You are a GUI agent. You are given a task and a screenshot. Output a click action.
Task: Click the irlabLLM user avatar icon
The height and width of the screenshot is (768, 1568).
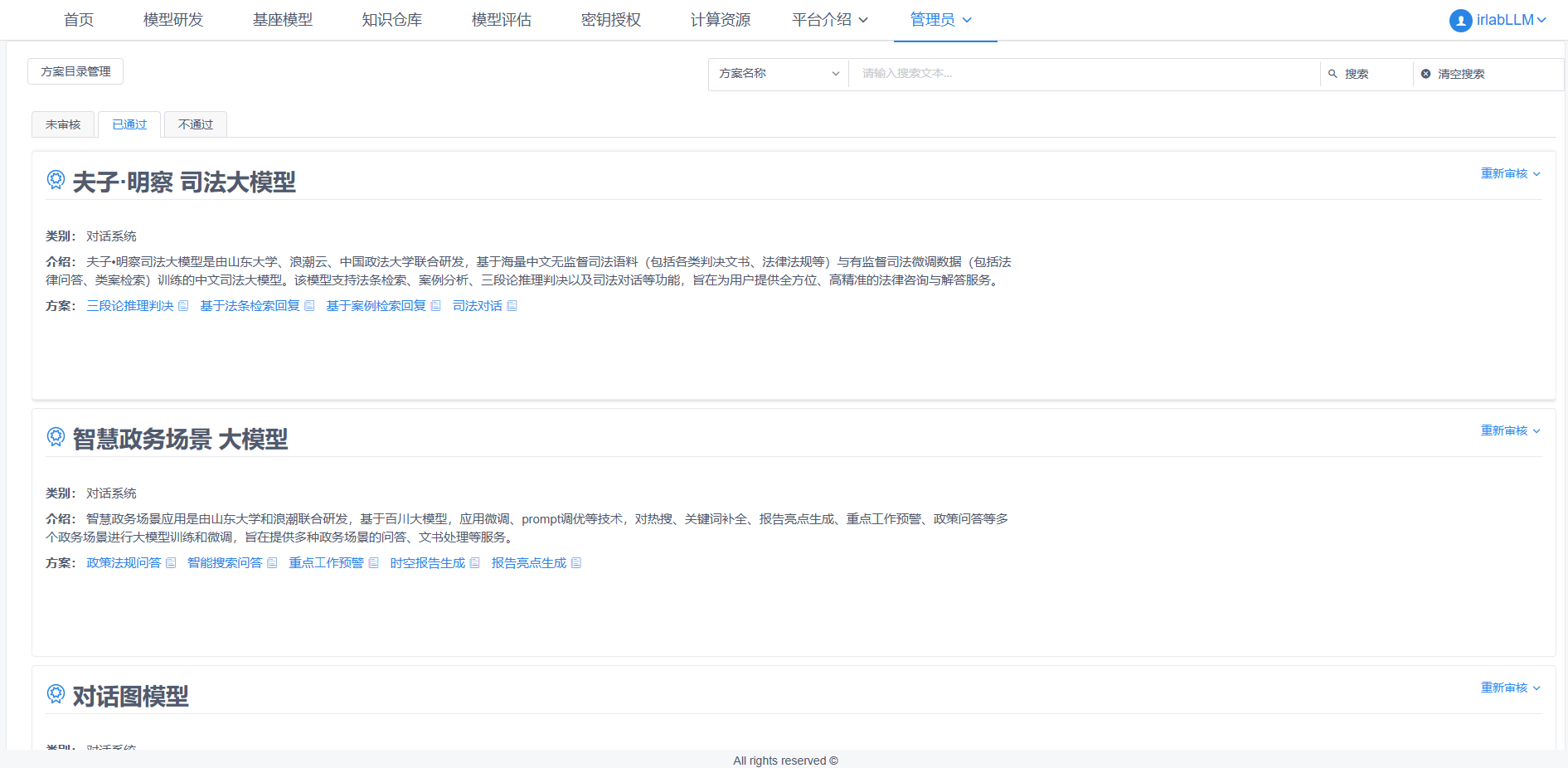pos(1460,21)
